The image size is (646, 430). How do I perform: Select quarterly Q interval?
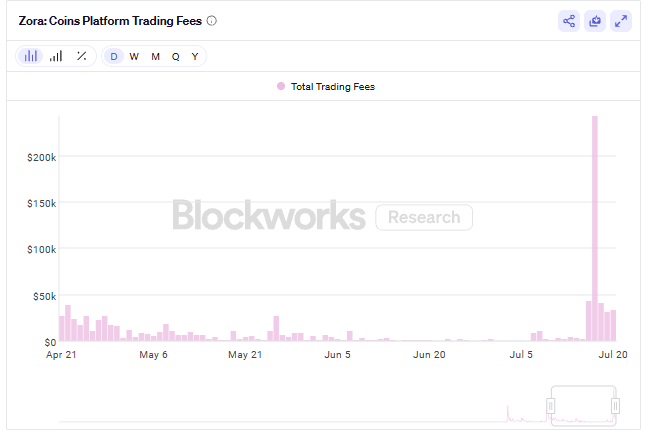176,56
